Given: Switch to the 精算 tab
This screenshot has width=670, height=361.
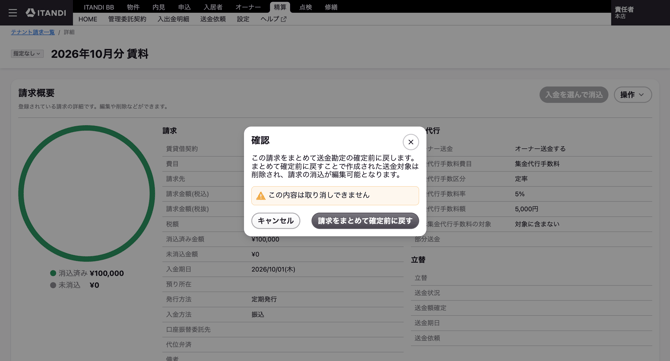Looking at the screenshot, I should tap(280, 7).
